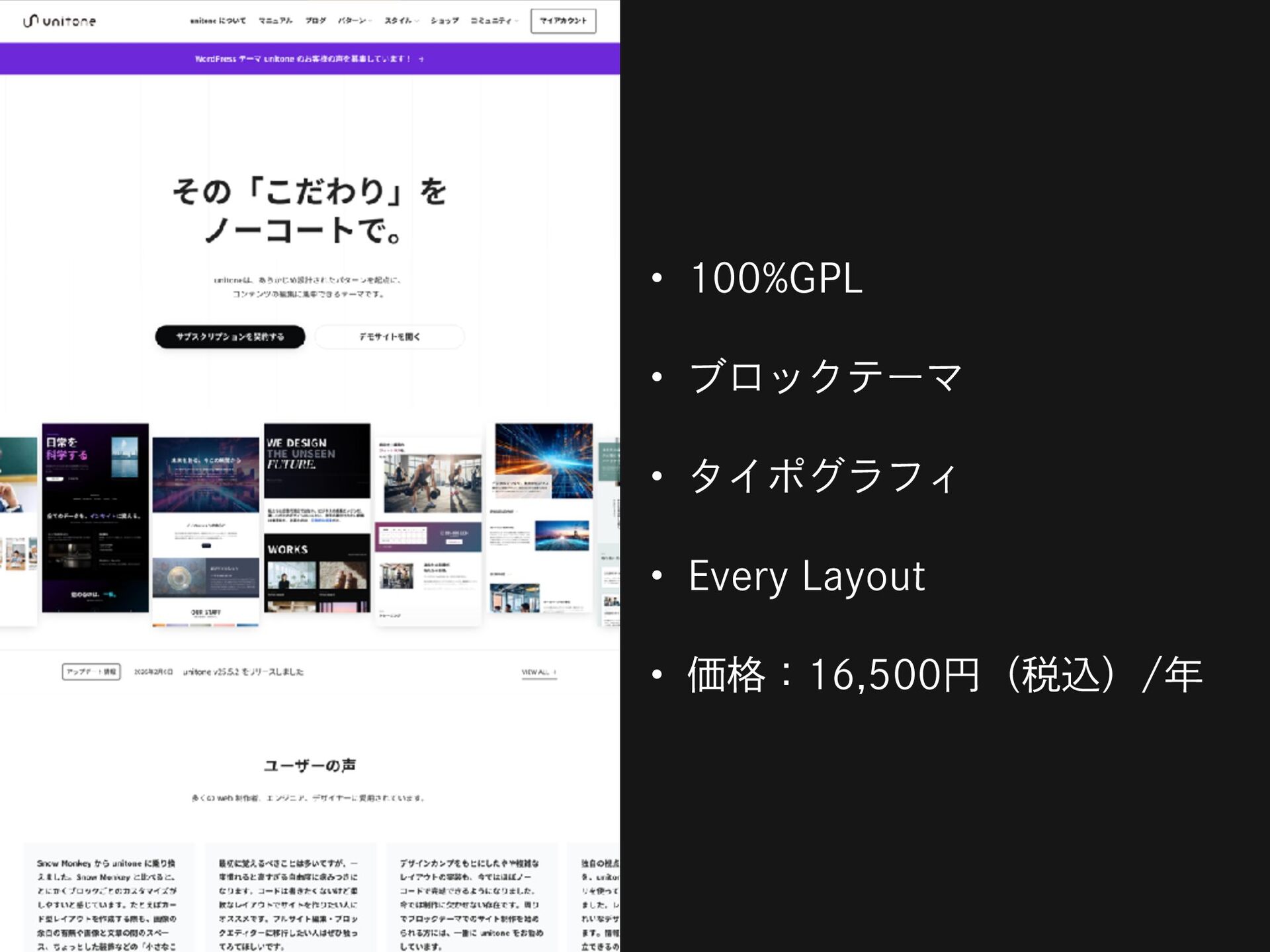Click the purple announcement banner link
The image size is (1270, 952).
tap(303, 59)
